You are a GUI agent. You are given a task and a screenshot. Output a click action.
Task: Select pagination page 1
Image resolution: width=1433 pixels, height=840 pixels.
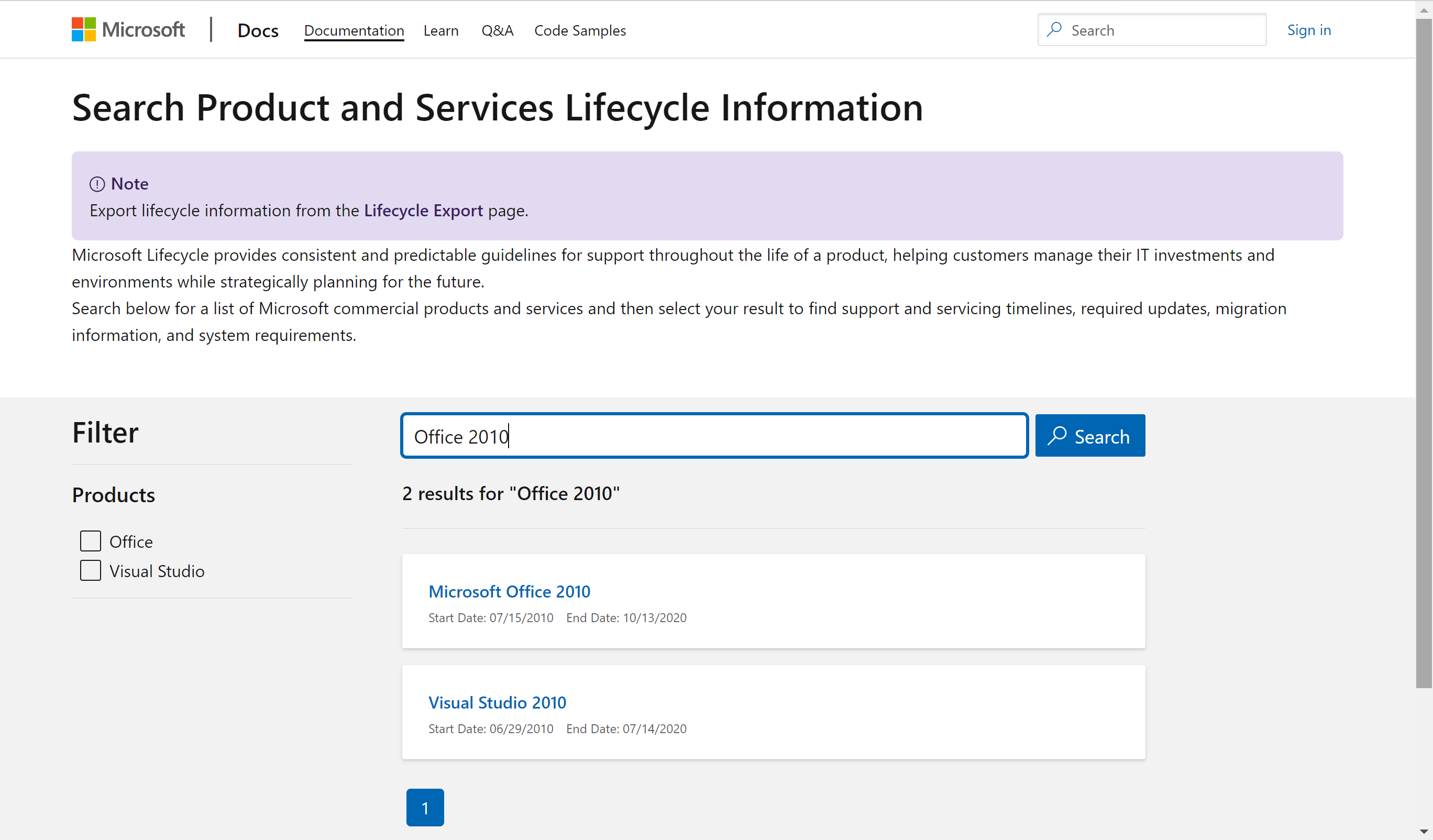tap(425, 807)
